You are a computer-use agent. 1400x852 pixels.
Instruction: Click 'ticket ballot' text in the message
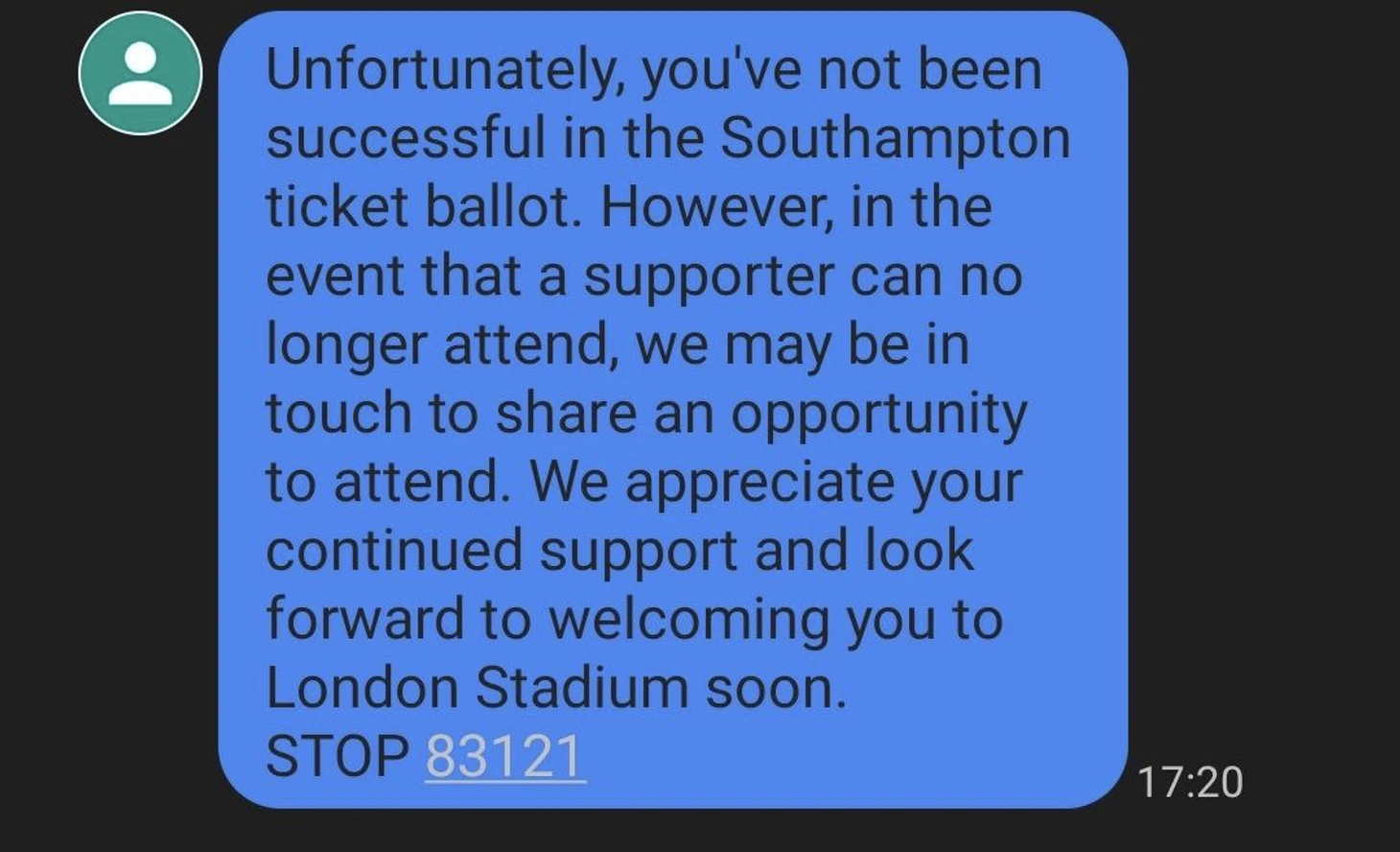tap(423, 206)
